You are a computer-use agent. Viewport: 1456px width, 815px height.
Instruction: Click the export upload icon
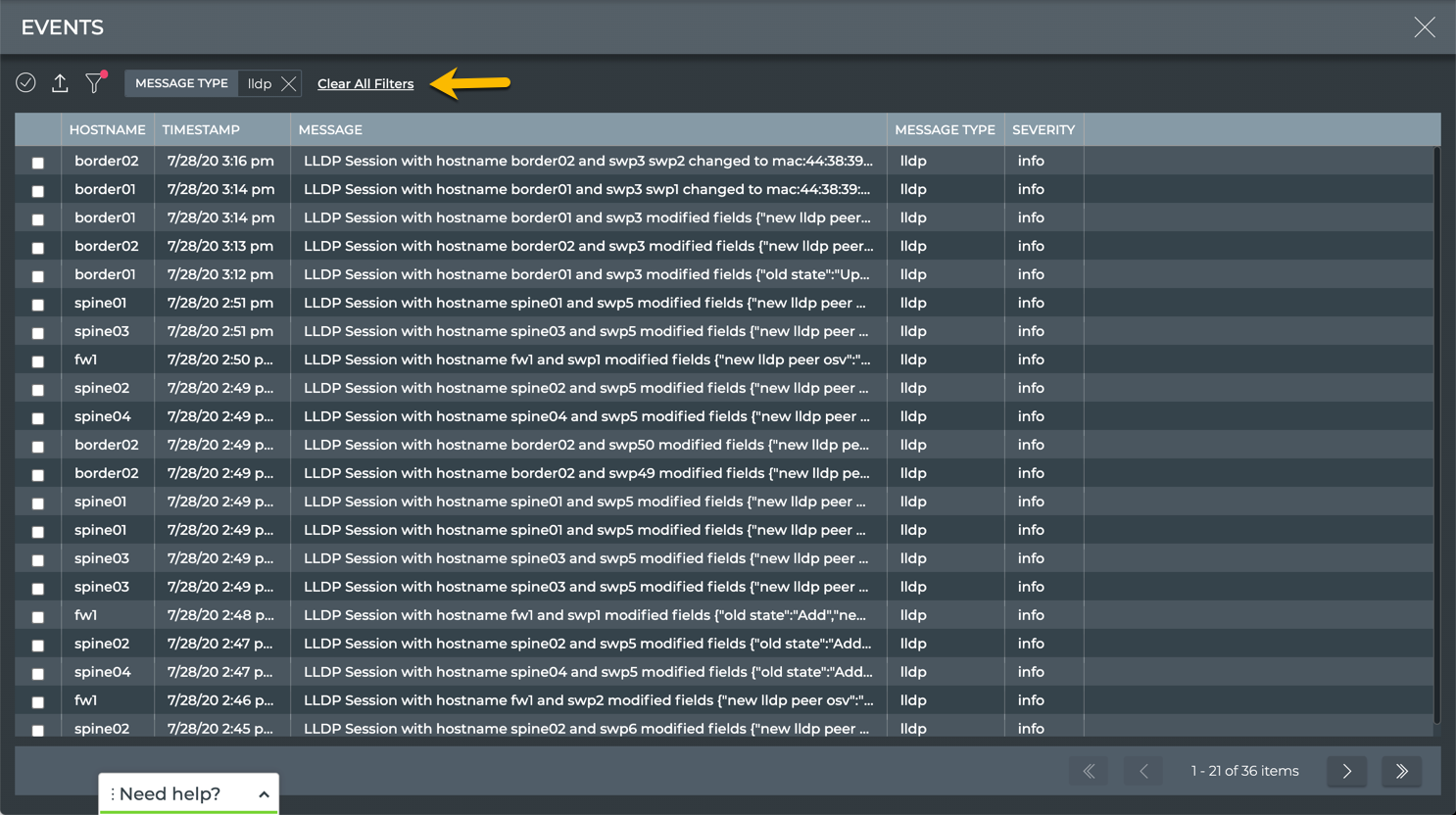coord(60,83)
